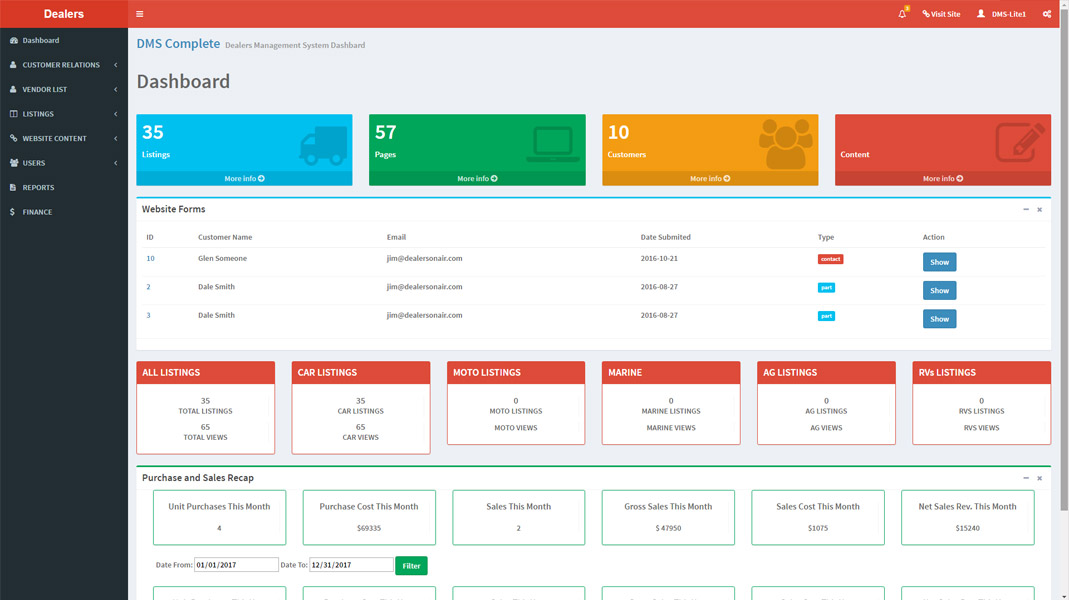
Task: Select the Users group icon in sidebar
Action: [12, 162]
